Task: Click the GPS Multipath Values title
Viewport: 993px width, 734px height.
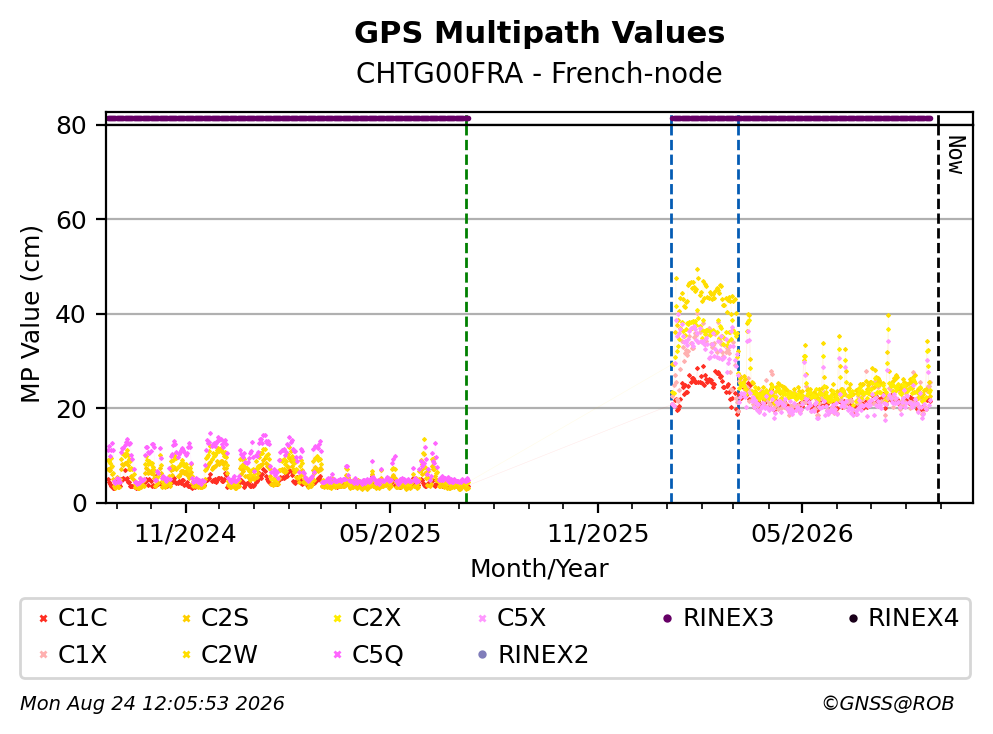Action: click(539, 32)
